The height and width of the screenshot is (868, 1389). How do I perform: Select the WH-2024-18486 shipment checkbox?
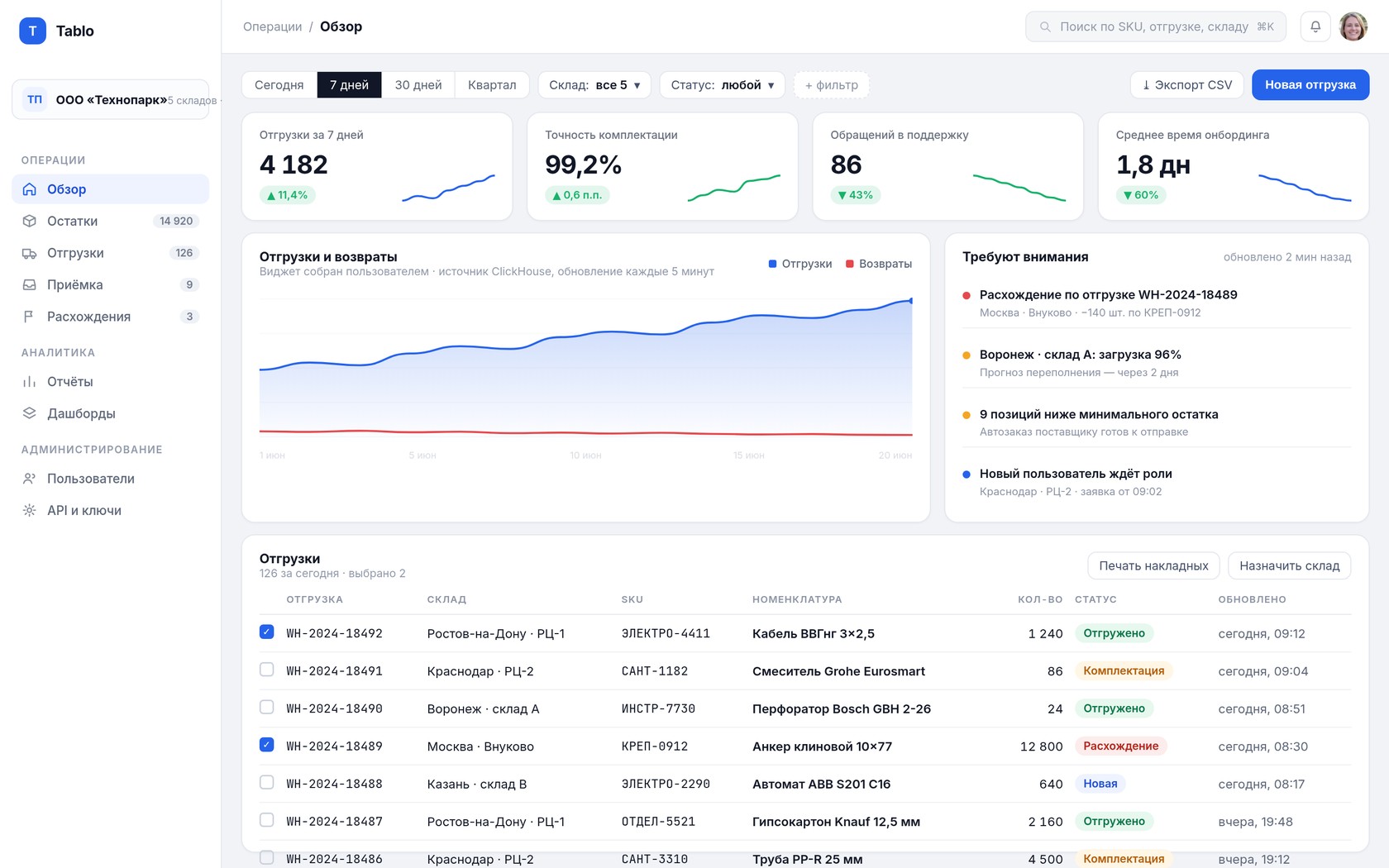click(266, 857)
